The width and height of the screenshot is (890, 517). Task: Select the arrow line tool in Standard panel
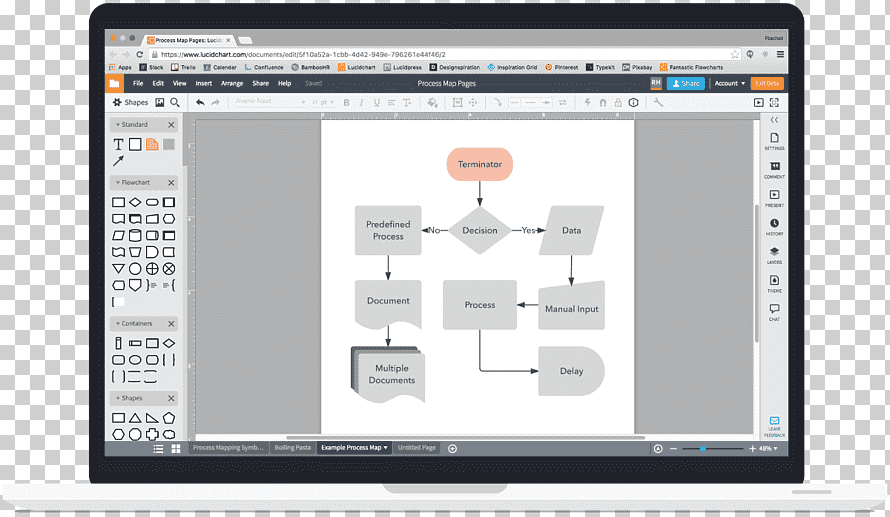coord(118,161)
